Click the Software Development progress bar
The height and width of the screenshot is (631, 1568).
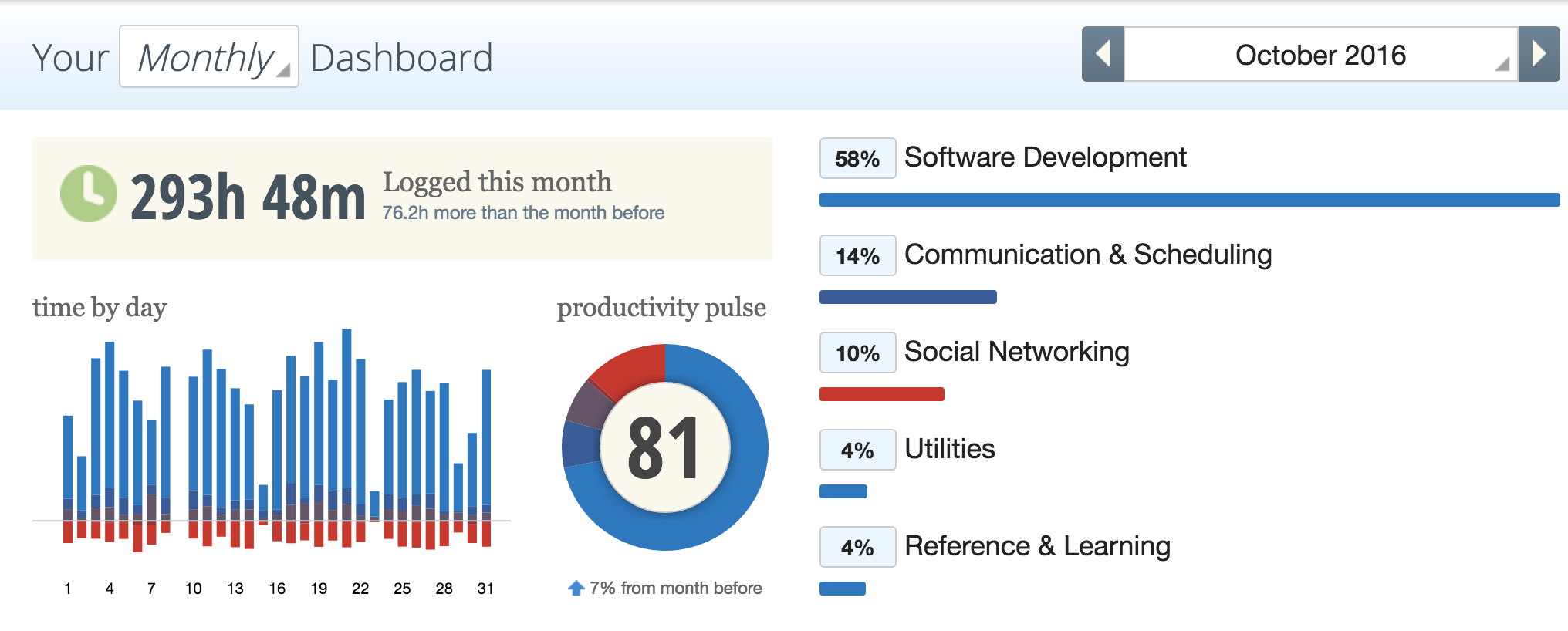pyautogui.click(x=1188, y=200)
